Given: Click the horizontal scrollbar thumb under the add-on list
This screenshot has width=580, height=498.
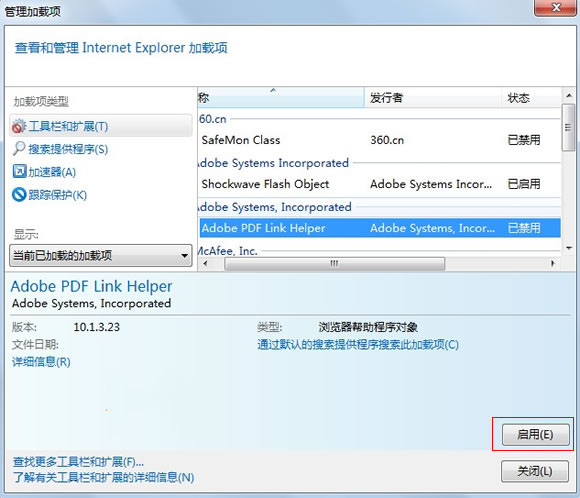Looking at the screenshot, I should (334, 264).
